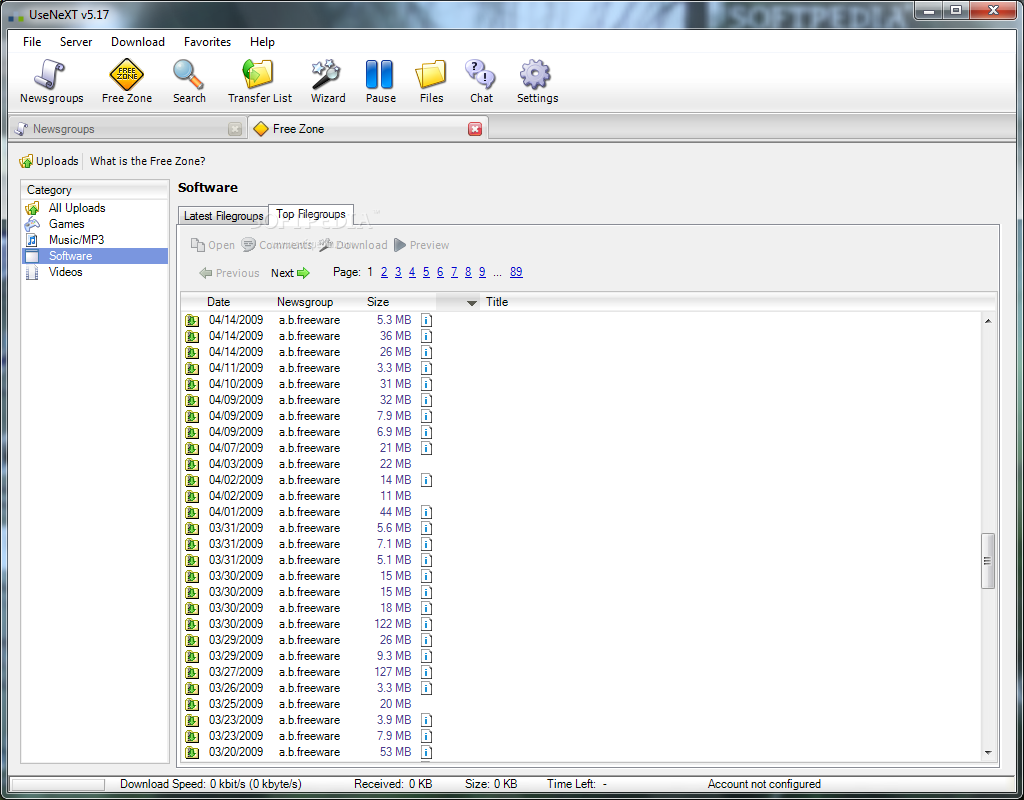The image size is (1024, 800).
Task: Click the info icon for the 122 MB row
Action: [426, 624]
